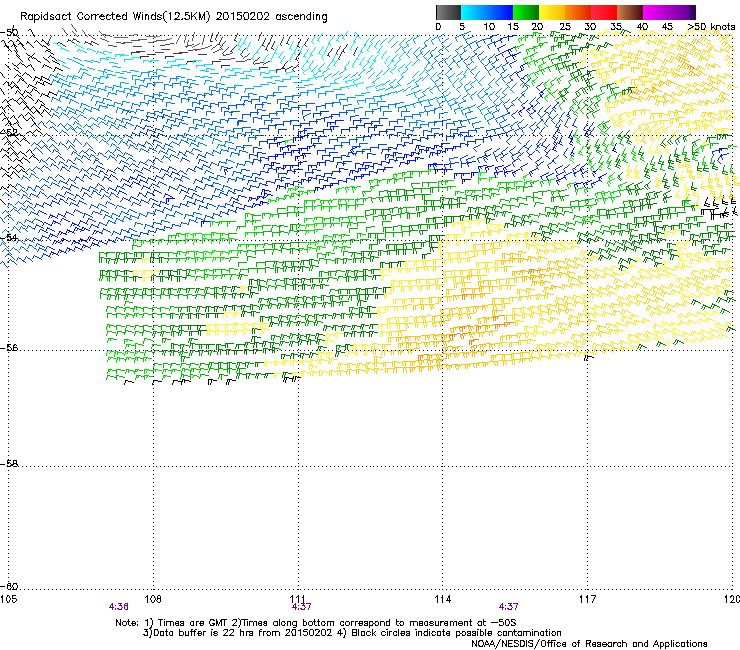Click the latitude label -60

[9, 587]
